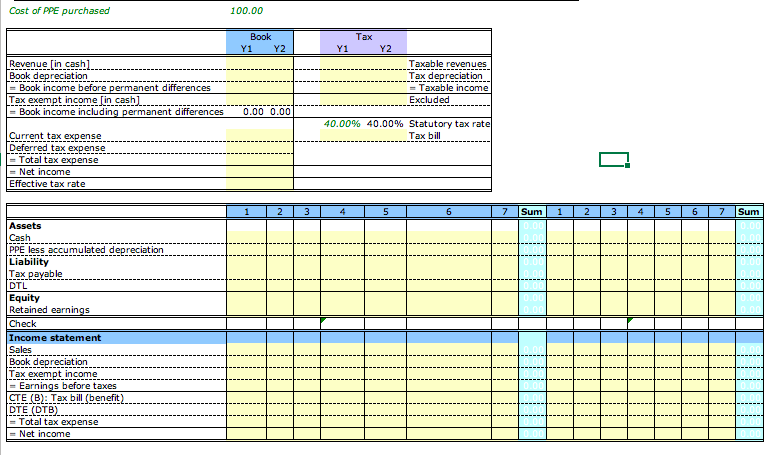Click the 'Tax bill' label
Screen dimensions: 778x455
click(x=424, y=135)
